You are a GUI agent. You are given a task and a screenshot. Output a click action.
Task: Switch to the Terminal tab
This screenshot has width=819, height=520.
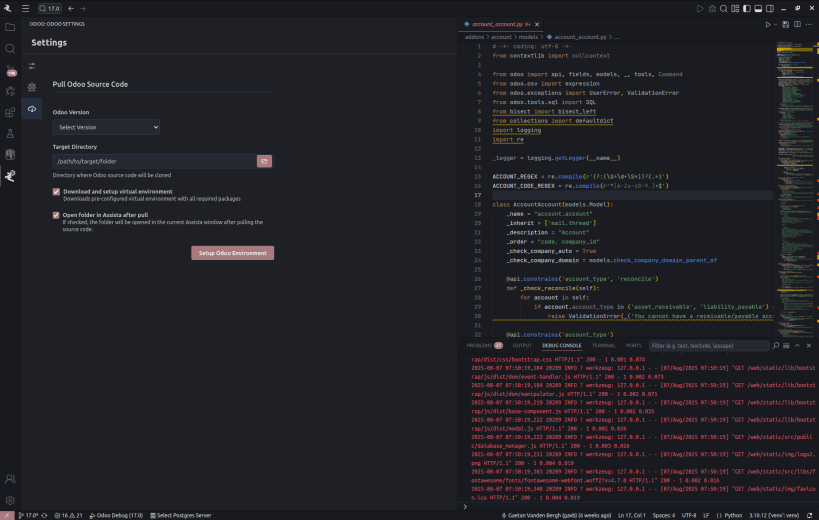pyautogui.click(x=603, y=346)
